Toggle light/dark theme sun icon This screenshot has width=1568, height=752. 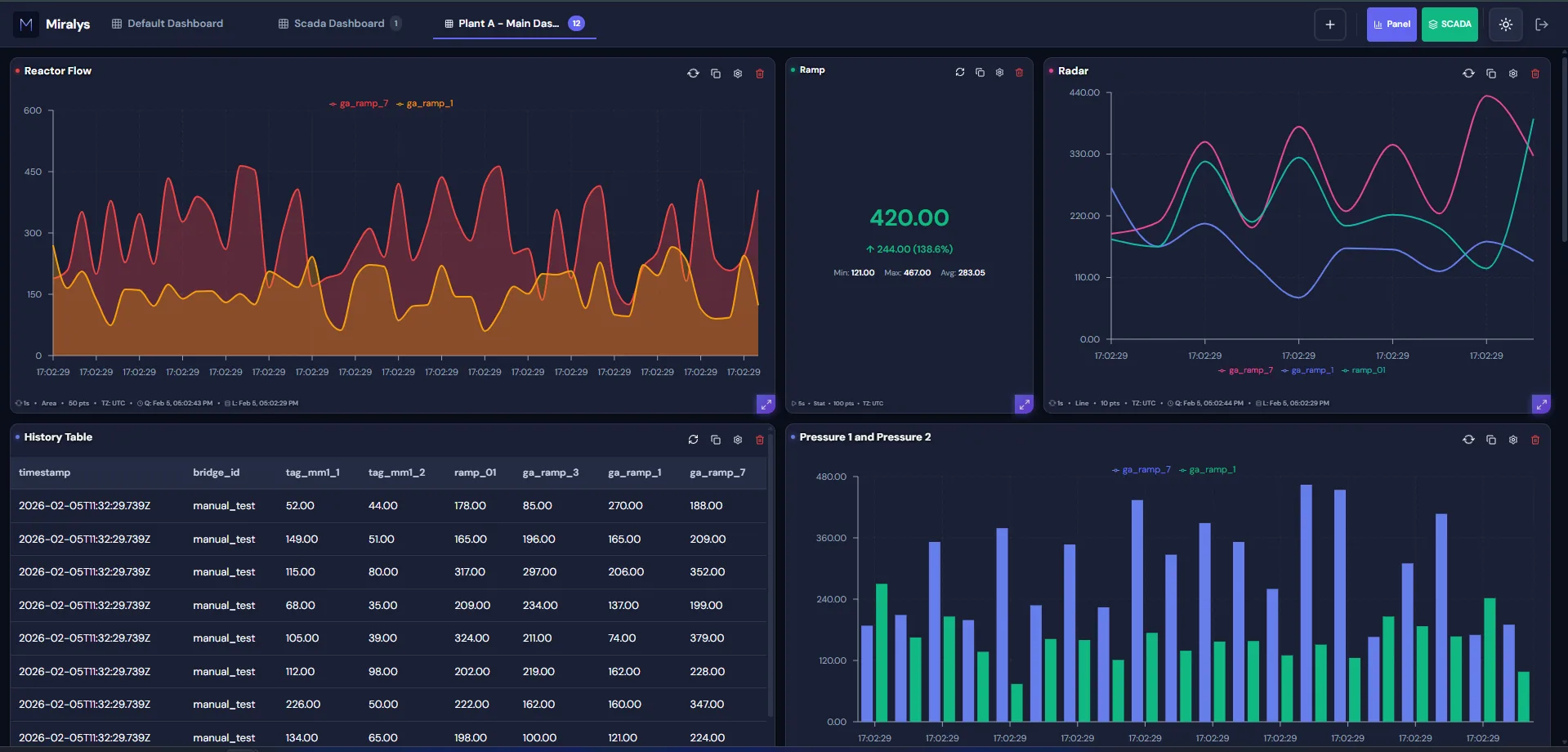pos(1506,25)
